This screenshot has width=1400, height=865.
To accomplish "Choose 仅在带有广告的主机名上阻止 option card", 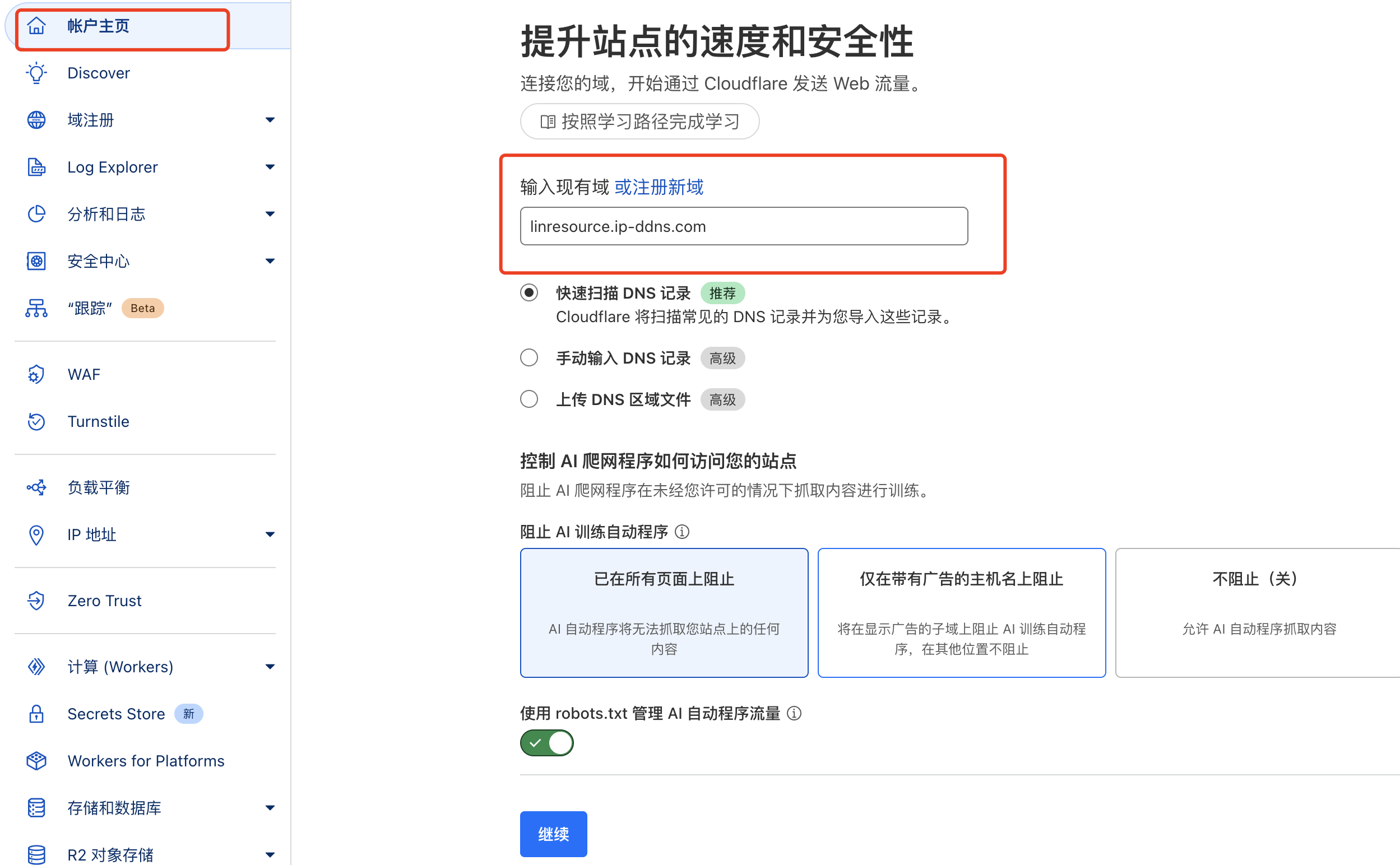I will pos(961,613).
